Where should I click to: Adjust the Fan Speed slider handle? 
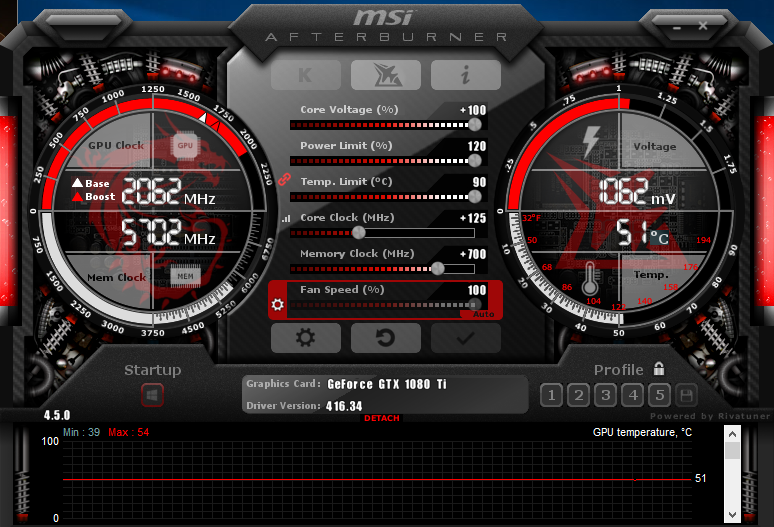475,304
